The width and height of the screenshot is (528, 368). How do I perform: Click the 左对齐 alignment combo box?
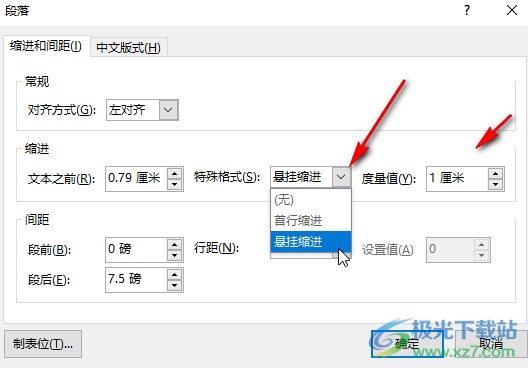(142, 110)
